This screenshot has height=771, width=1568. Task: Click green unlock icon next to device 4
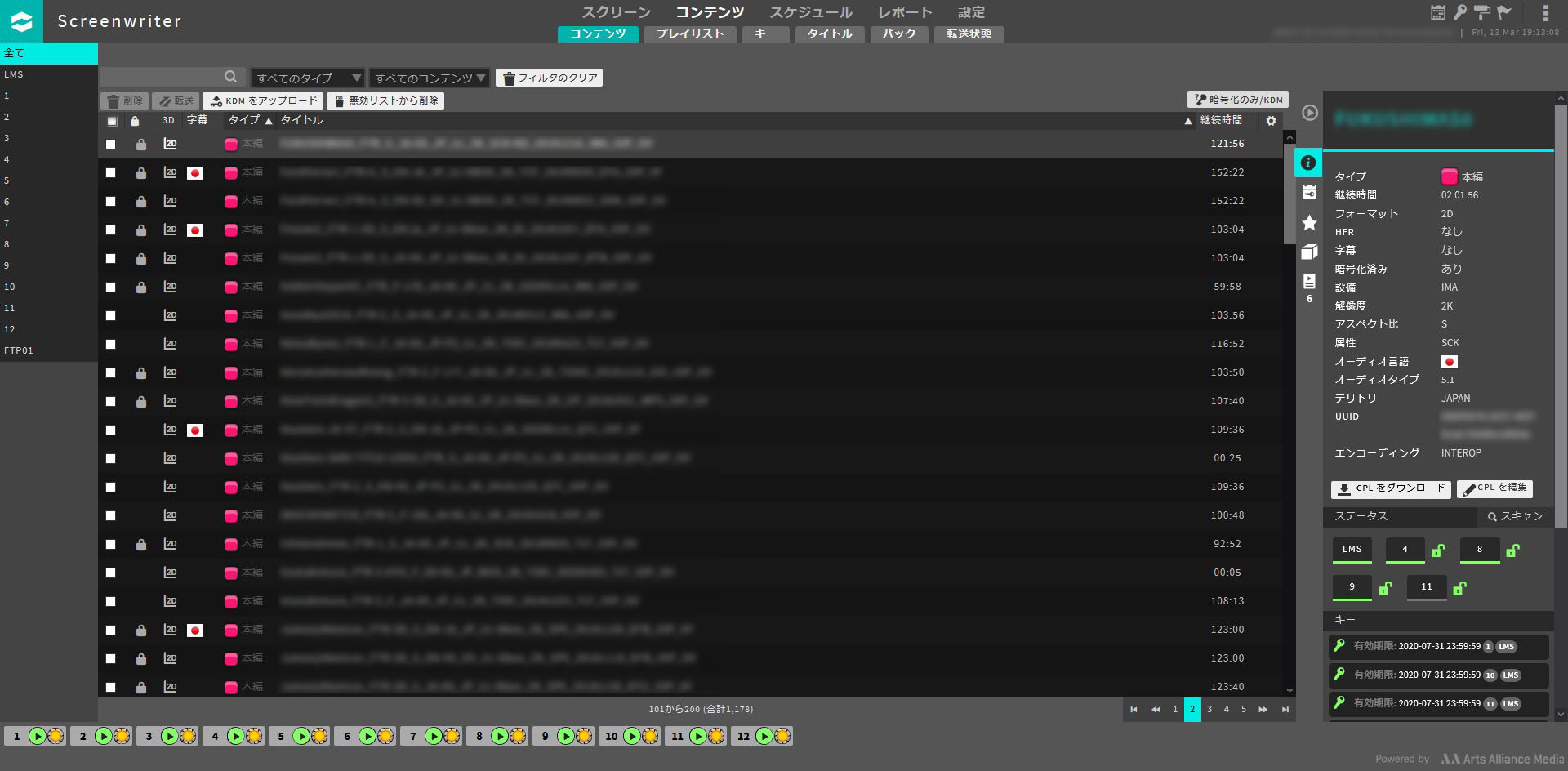click(x=1438, y=550)
